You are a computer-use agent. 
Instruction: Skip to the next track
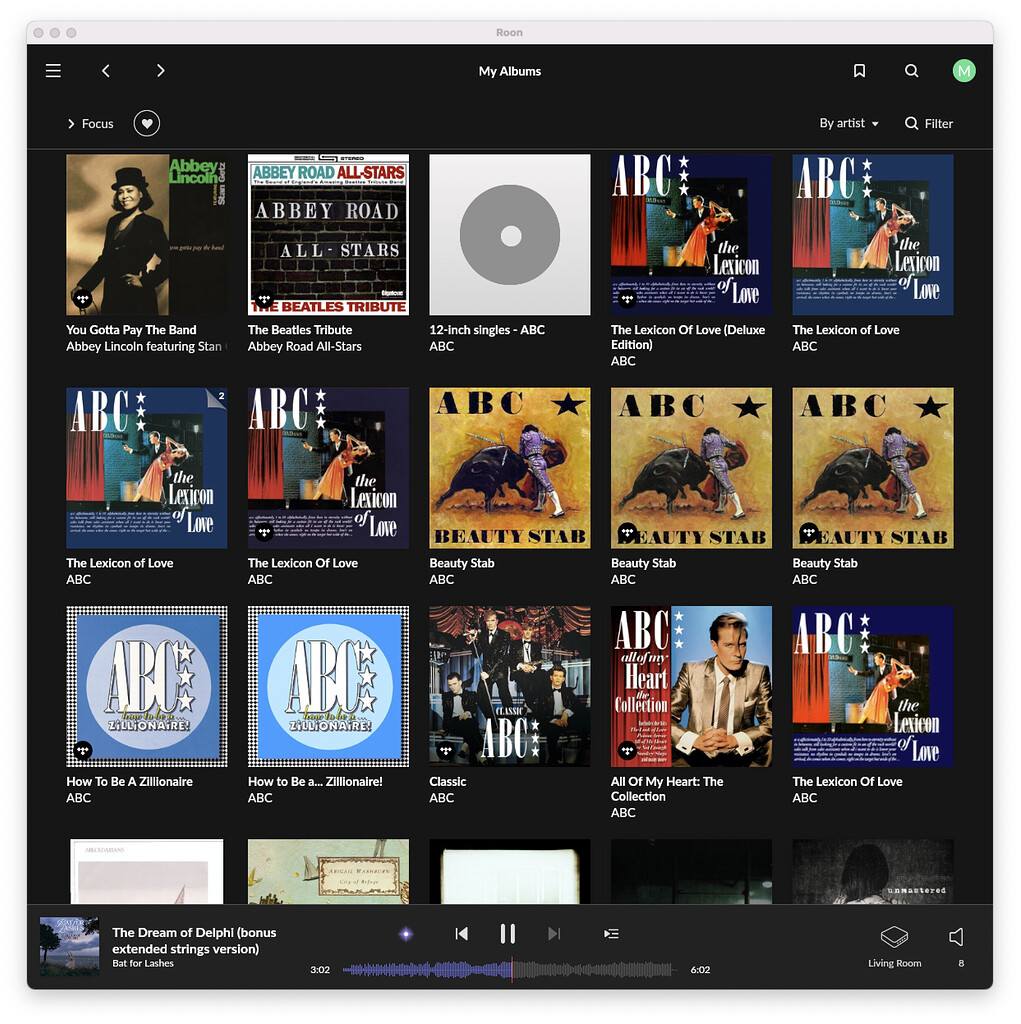[554, 933]
